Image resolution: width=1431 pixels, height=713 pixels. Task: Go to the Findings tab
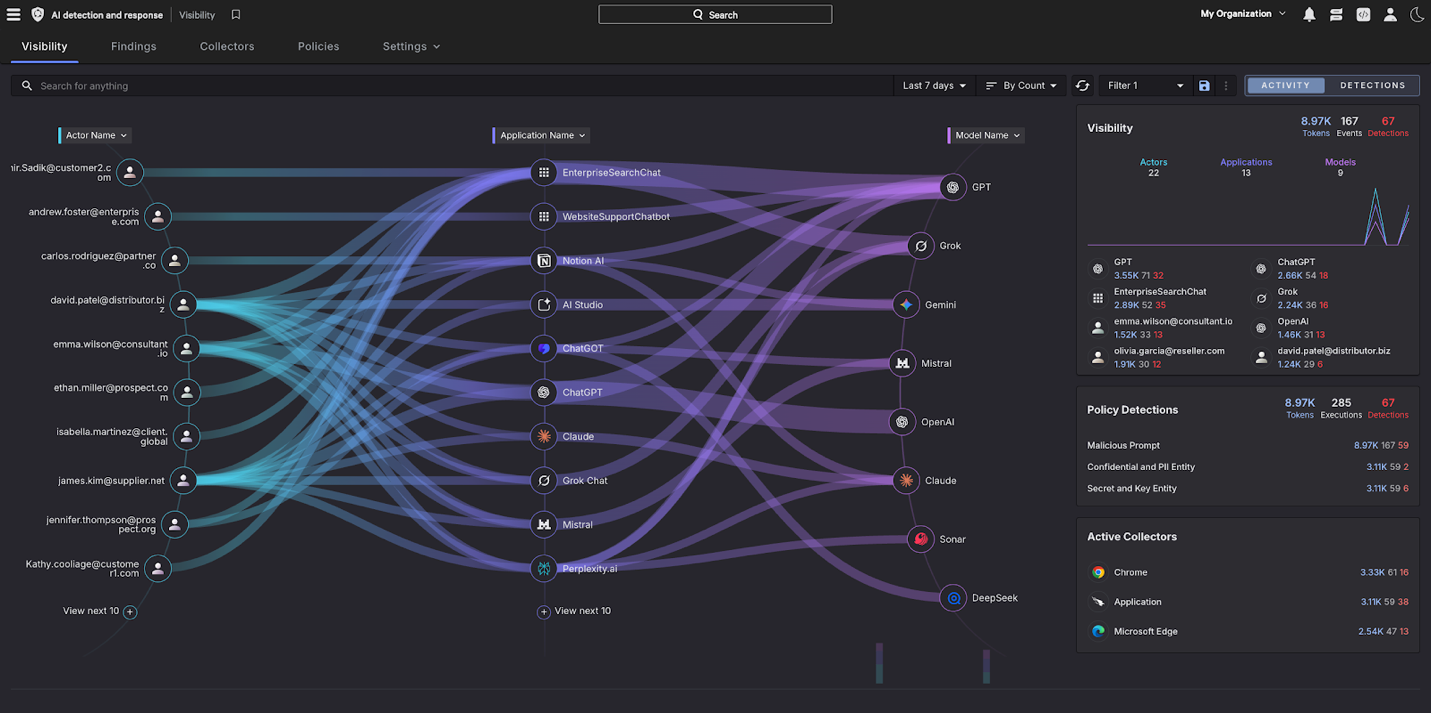click(x=133, y=47)
